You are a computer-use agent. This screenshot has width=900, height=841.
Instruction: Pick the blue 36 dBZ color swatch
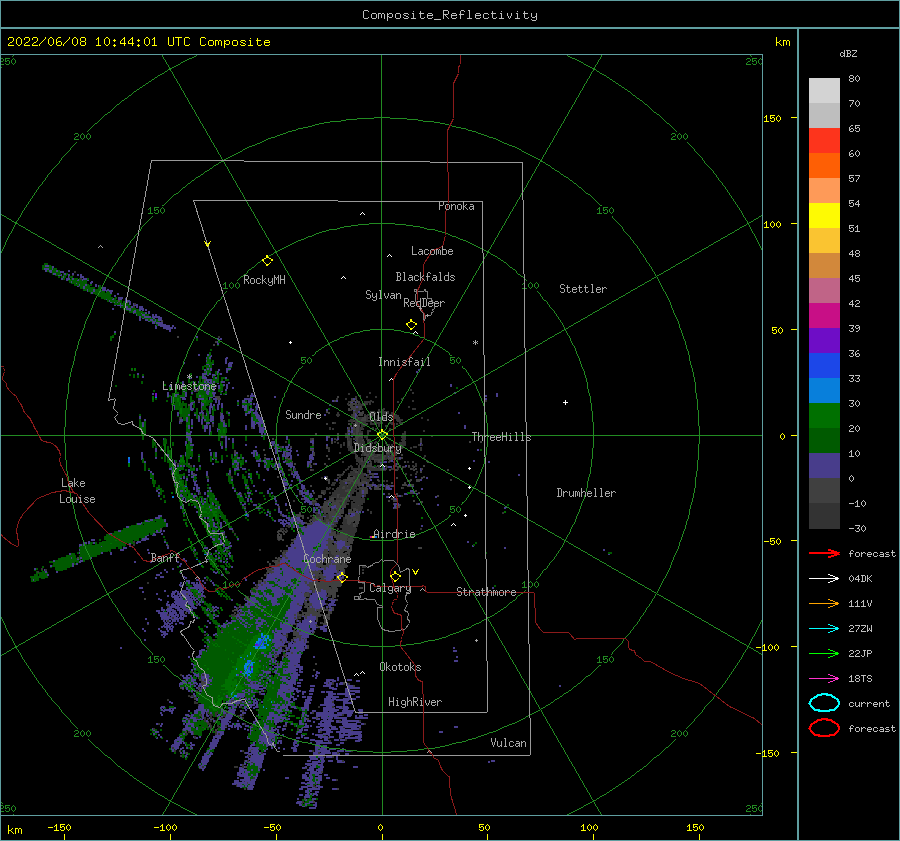point(824,365)
